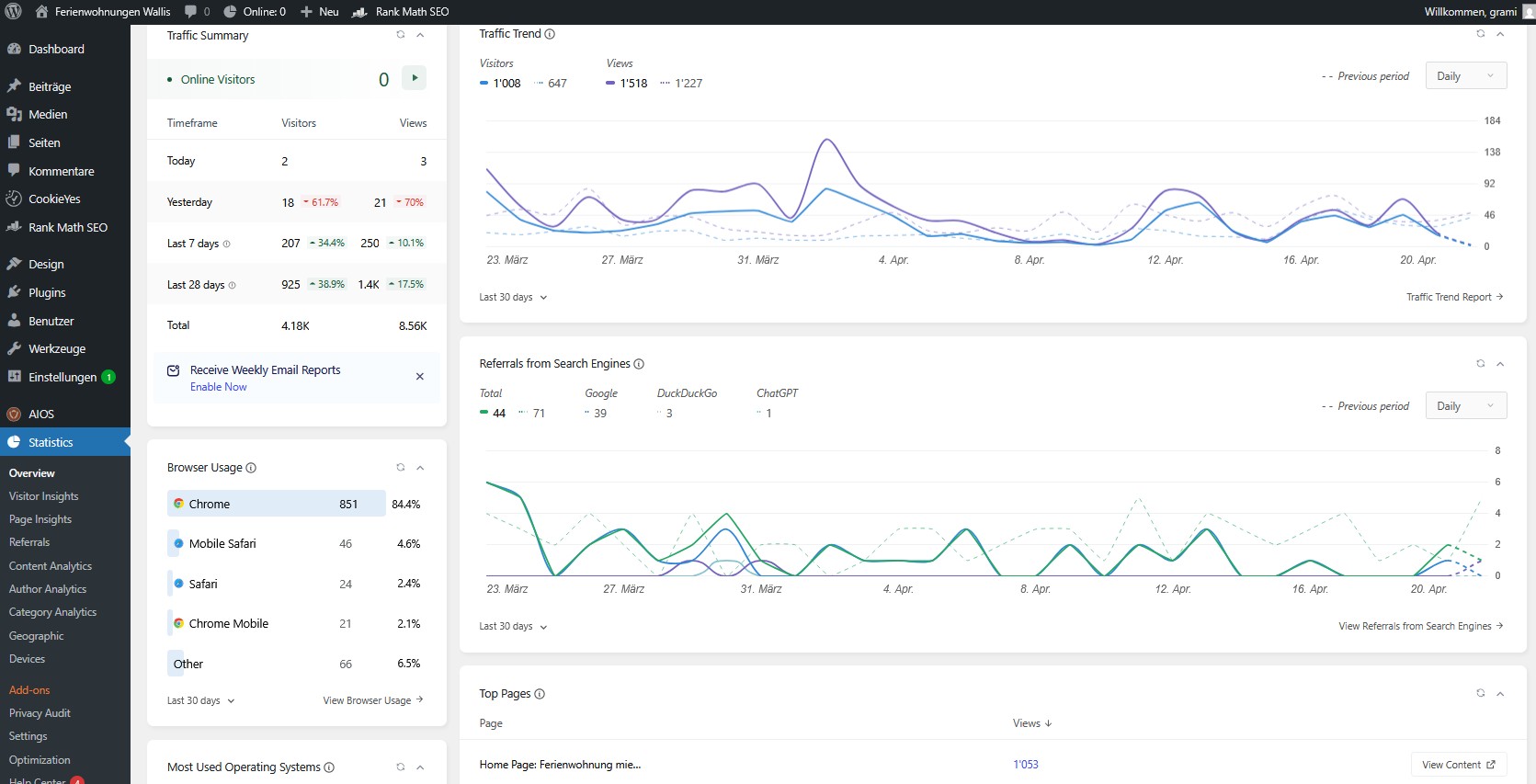Screen dimensions: 1536x784
Task: Collapse the Top Pages widget
Action: pyautogui.click(x=1500, y=694)
